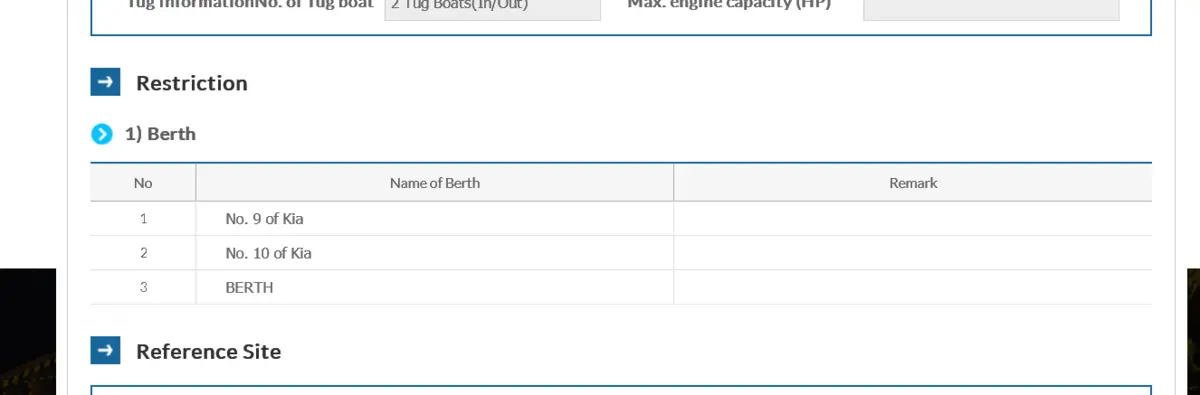Select the Reference Site section heading
The width and height of the screenshot is (1200, 395).
(x=208, y=351)
